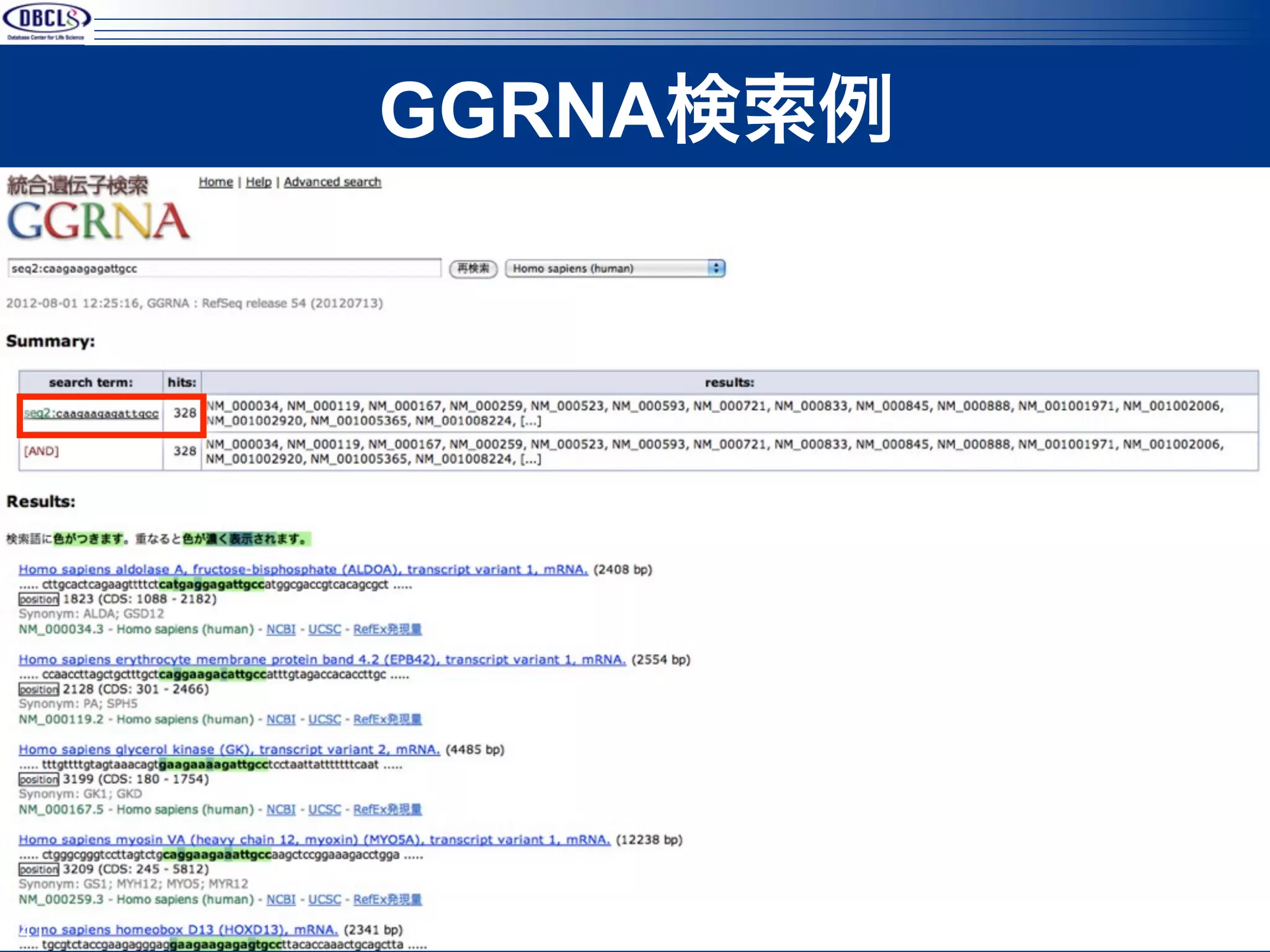1270x952 pixels.
Task: Click the results column header
Action: click(x=729, y=382)
